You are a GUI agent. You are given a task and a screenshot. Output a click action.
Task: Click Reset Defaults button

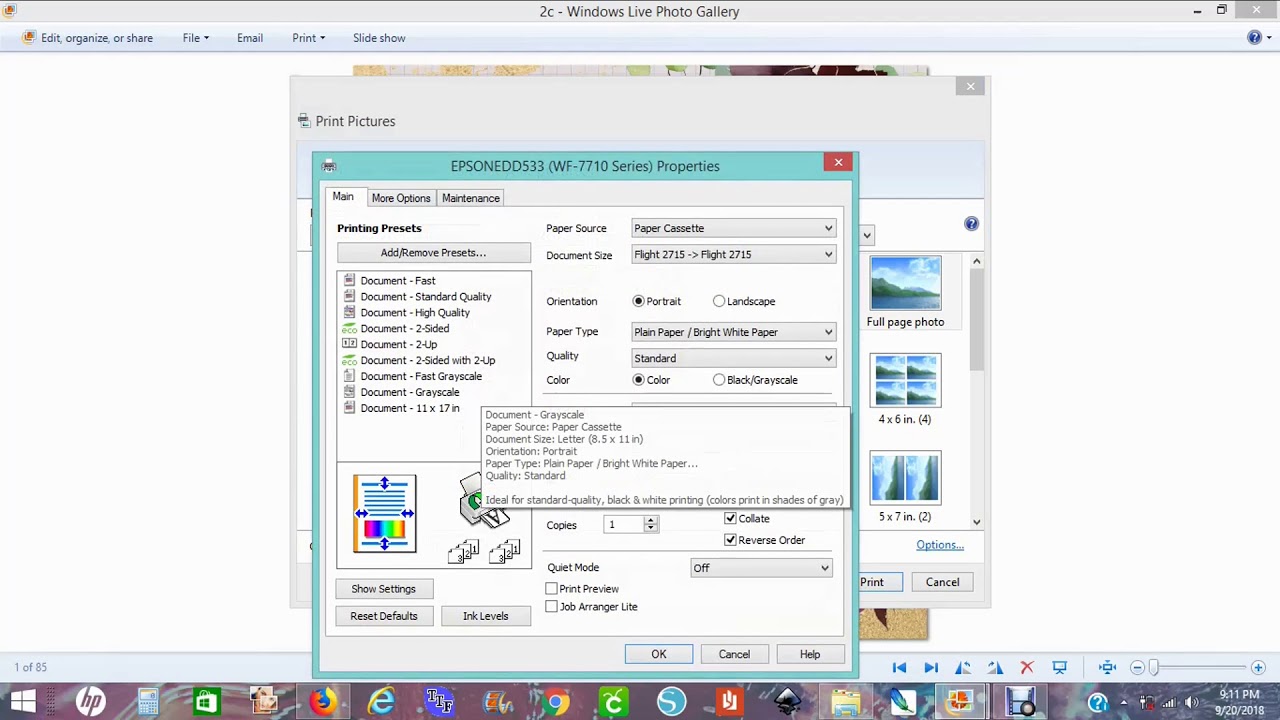[x=383, y=616]
